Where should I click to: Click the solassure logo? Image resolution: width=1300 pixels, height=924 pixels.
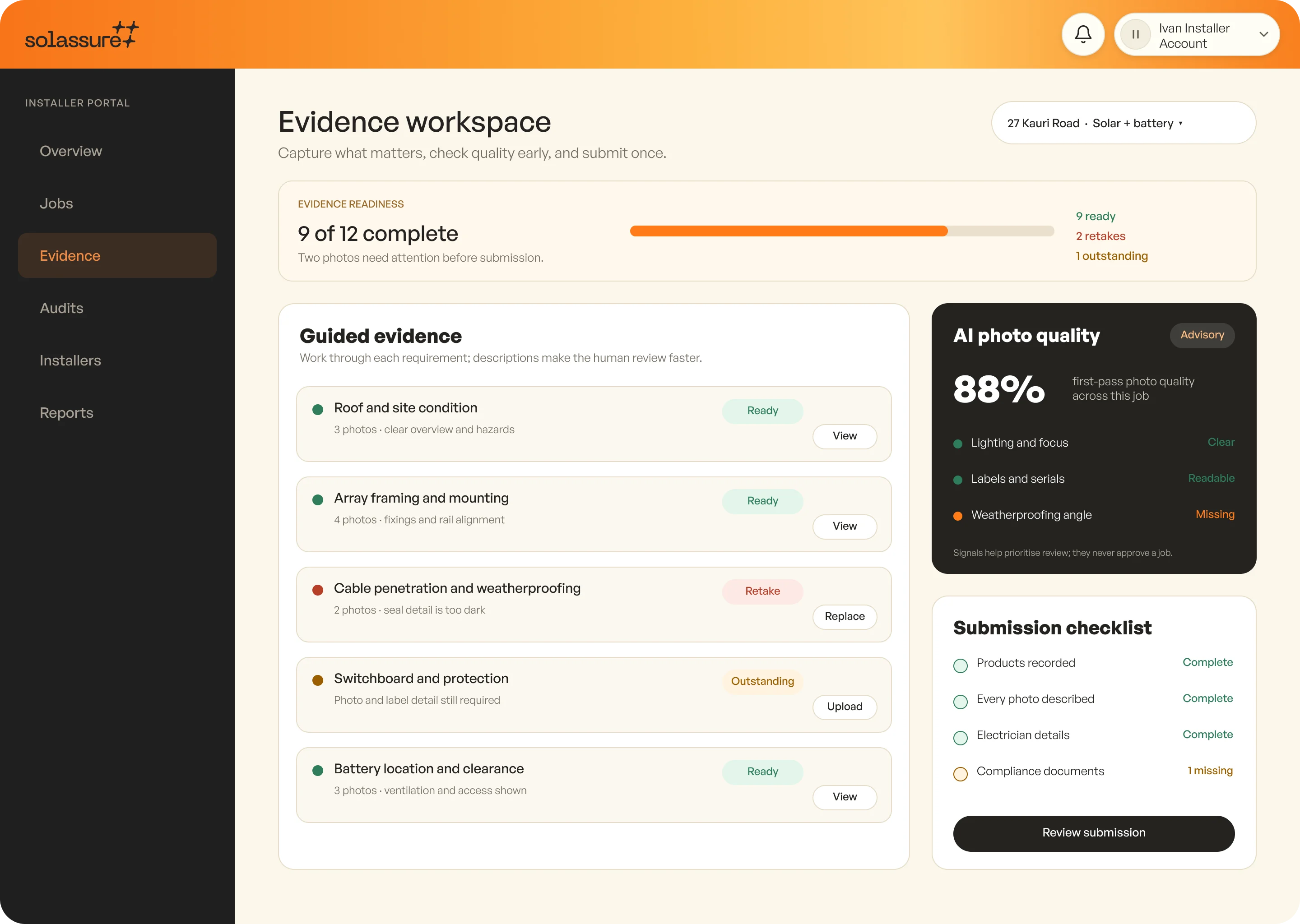(82, 35)
